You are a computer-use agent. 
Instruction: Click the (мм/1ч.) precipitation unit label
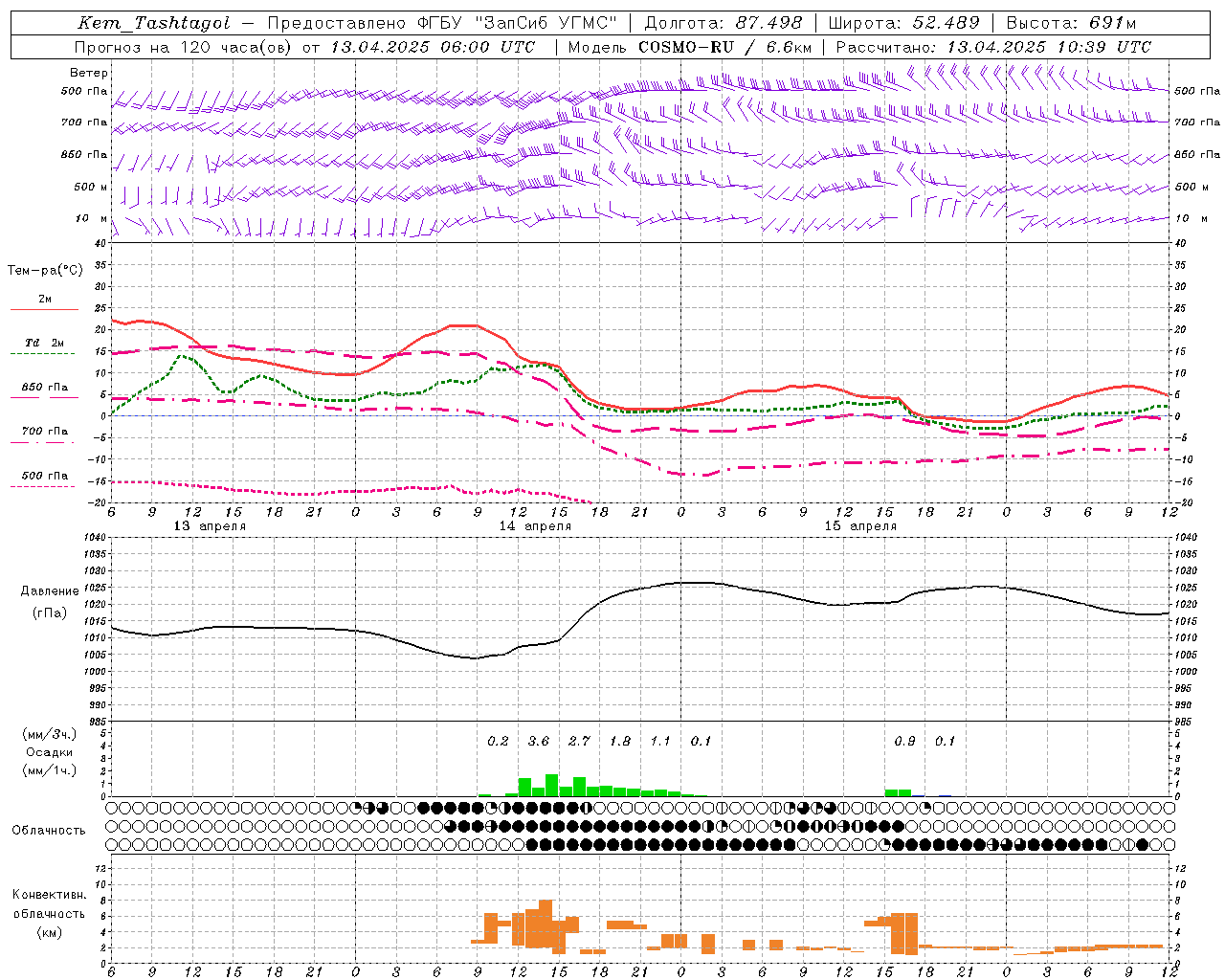50,770
